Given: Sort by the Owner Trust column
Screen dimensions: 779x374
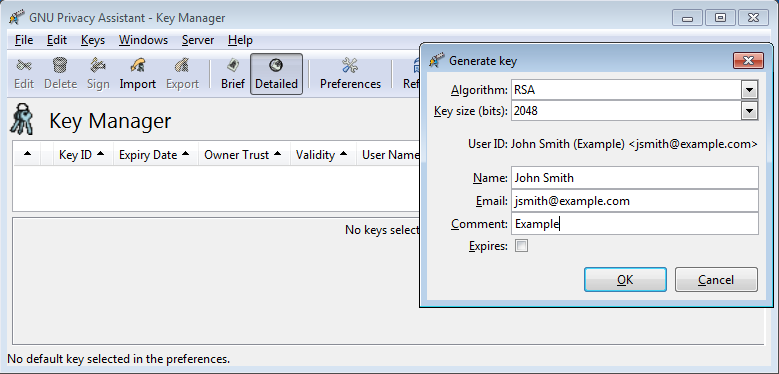Looking at the screenshot, I should [244, 154].
